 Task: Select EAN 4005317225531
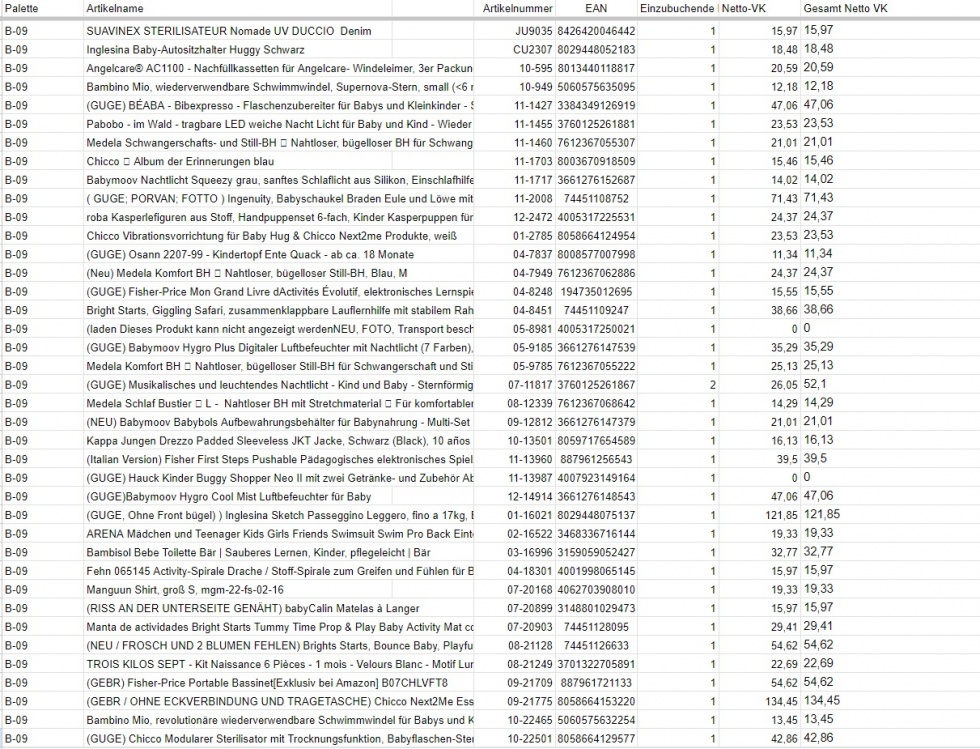coord(596,217)
